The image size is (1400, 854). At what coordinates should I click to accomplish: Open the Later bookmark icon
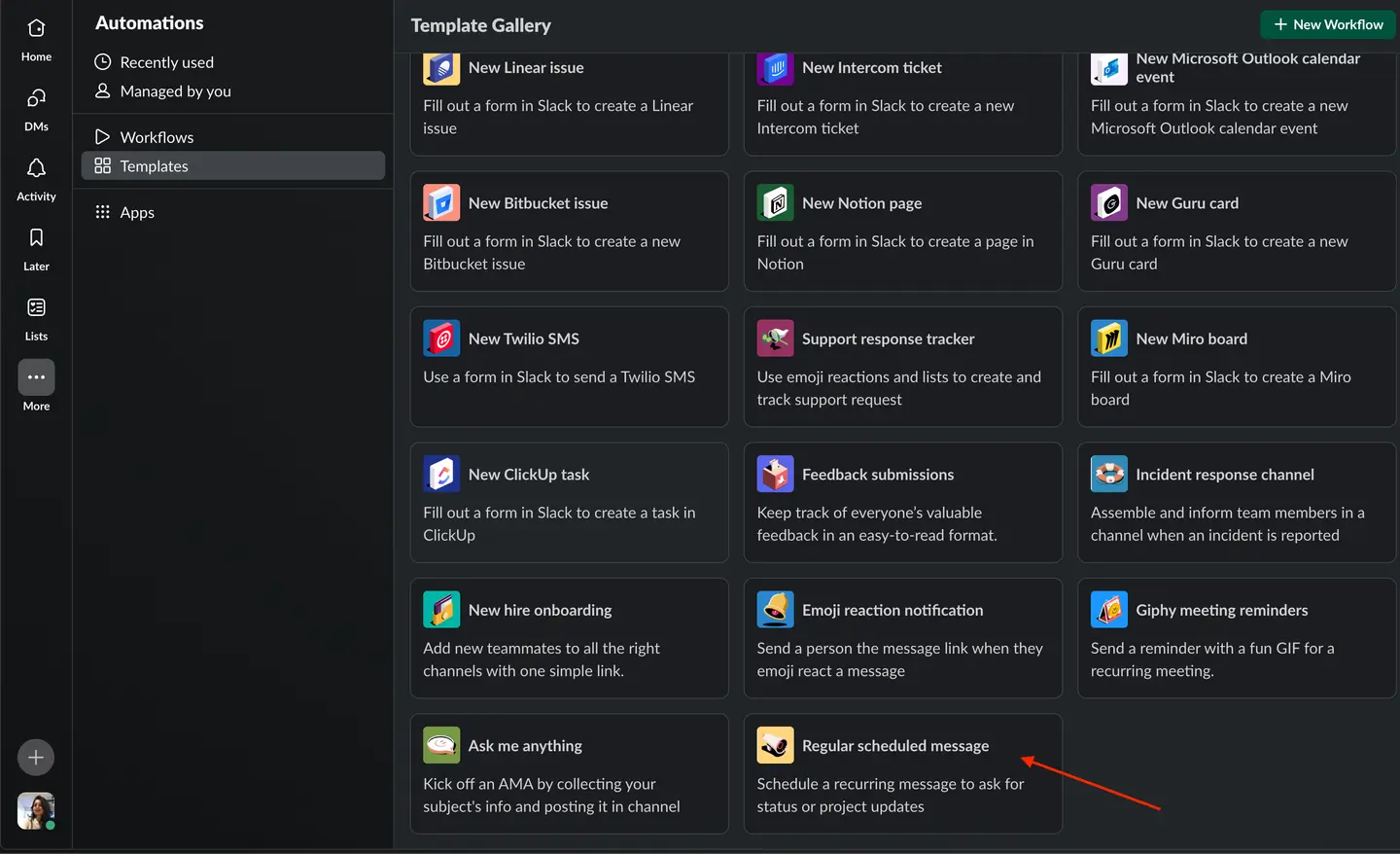tap(36, 238)
